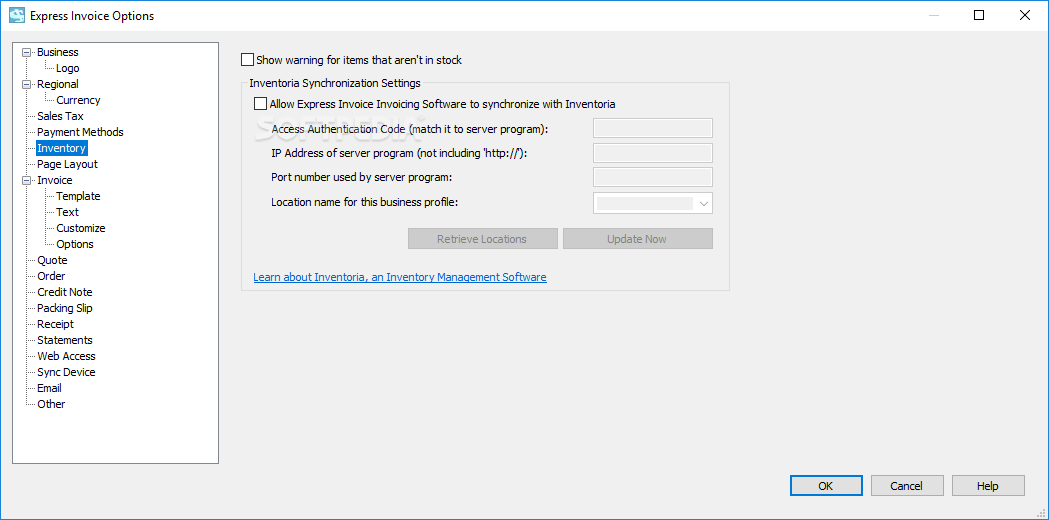Collapse the Regional tree node
1049x520 pixels.
26,84
